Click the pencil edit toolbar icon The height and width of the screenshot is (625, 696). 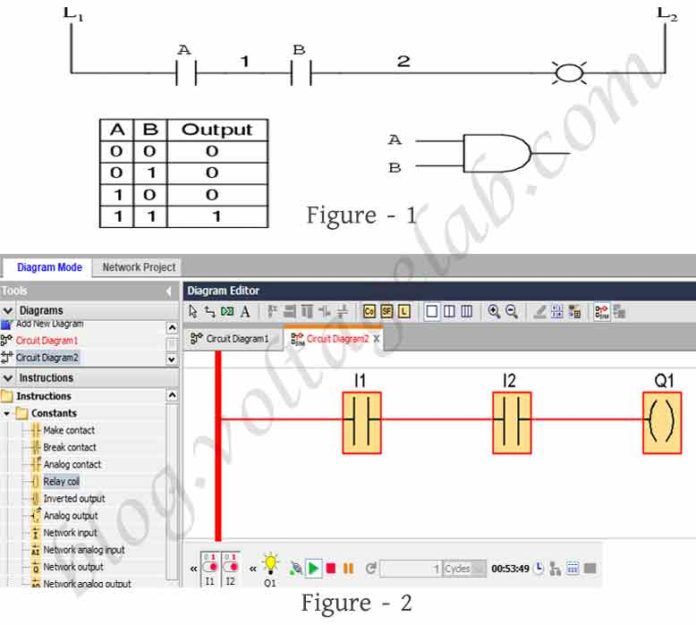coord(539,312)
